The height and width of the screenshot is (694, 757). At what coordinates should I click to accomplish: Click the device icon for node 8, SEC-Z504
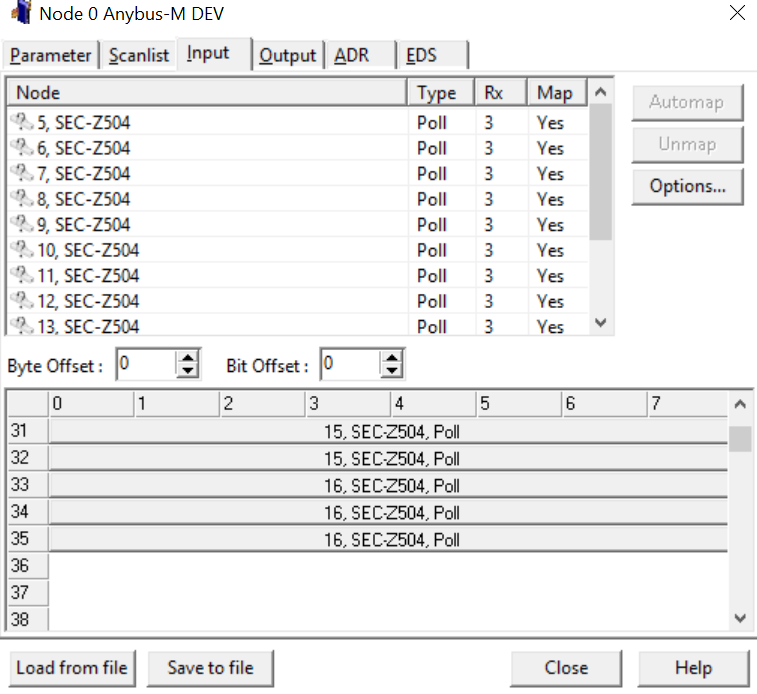[22, 198]
